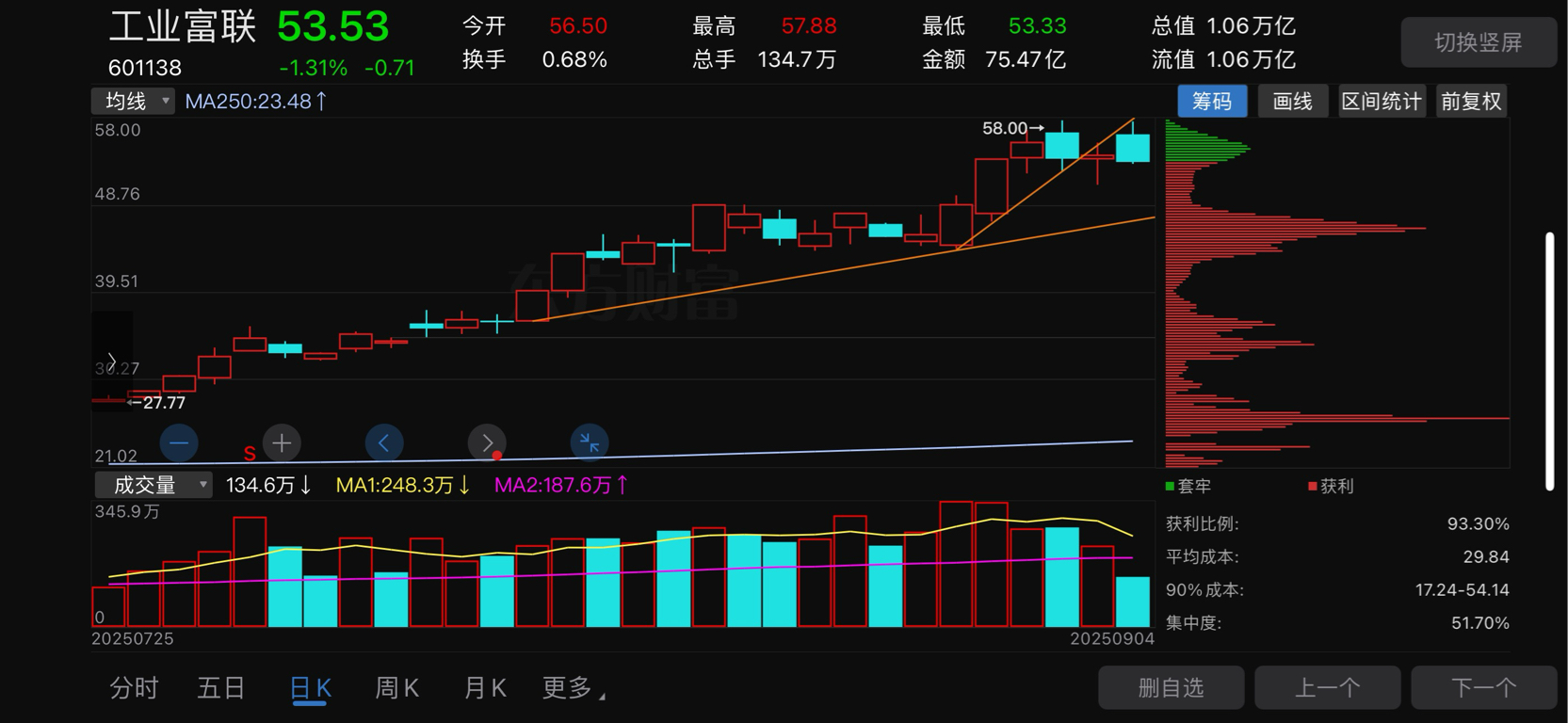The width and height of the screenshot is (1568, 723).
Task: Click start date label 20250725
Action: 133,638
